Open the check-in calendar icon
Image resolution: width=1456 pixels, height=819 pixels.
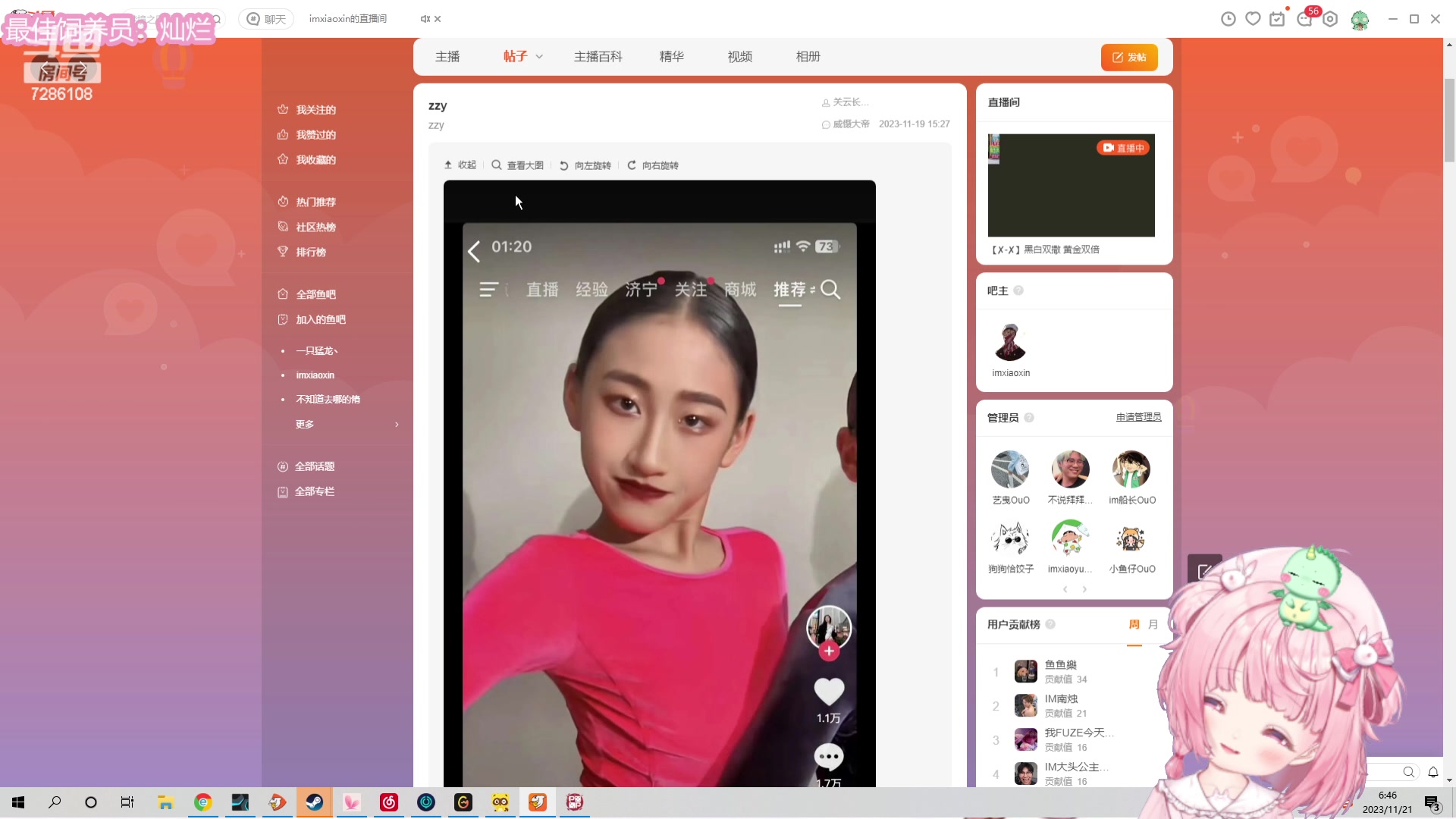click(x=1278, y=18)
